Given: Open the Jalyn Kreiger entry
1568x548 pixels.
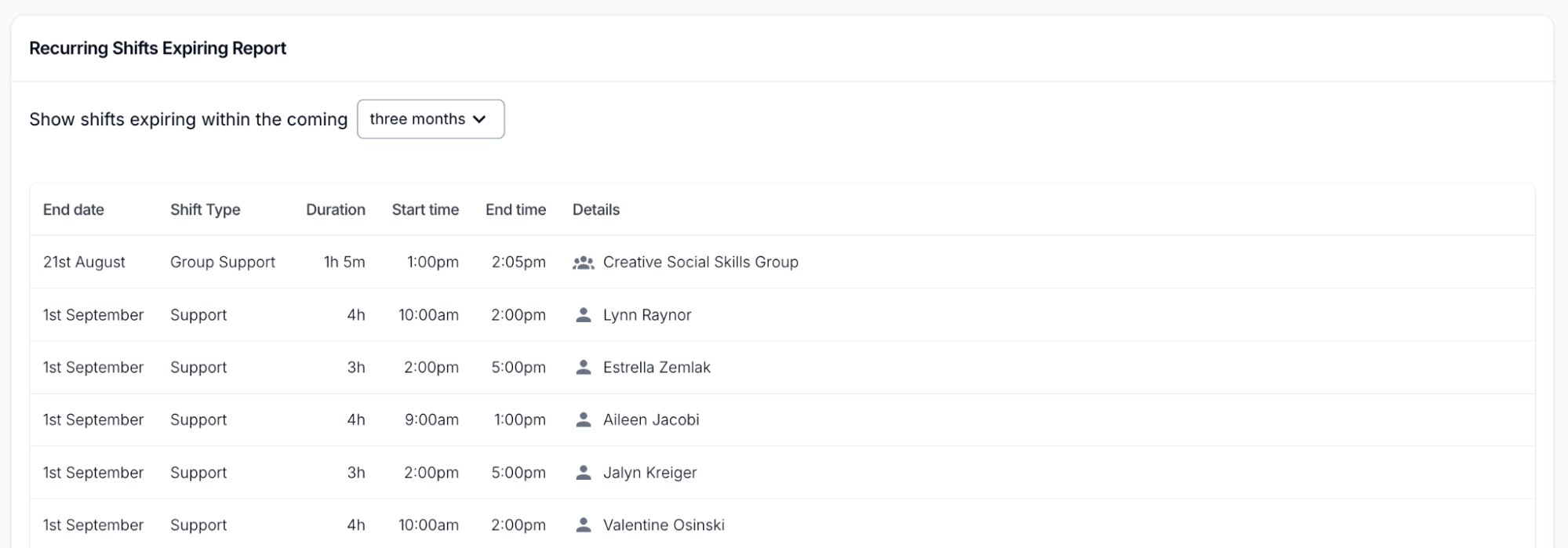Looking at the screenshot, I should [x=649, y=473].
